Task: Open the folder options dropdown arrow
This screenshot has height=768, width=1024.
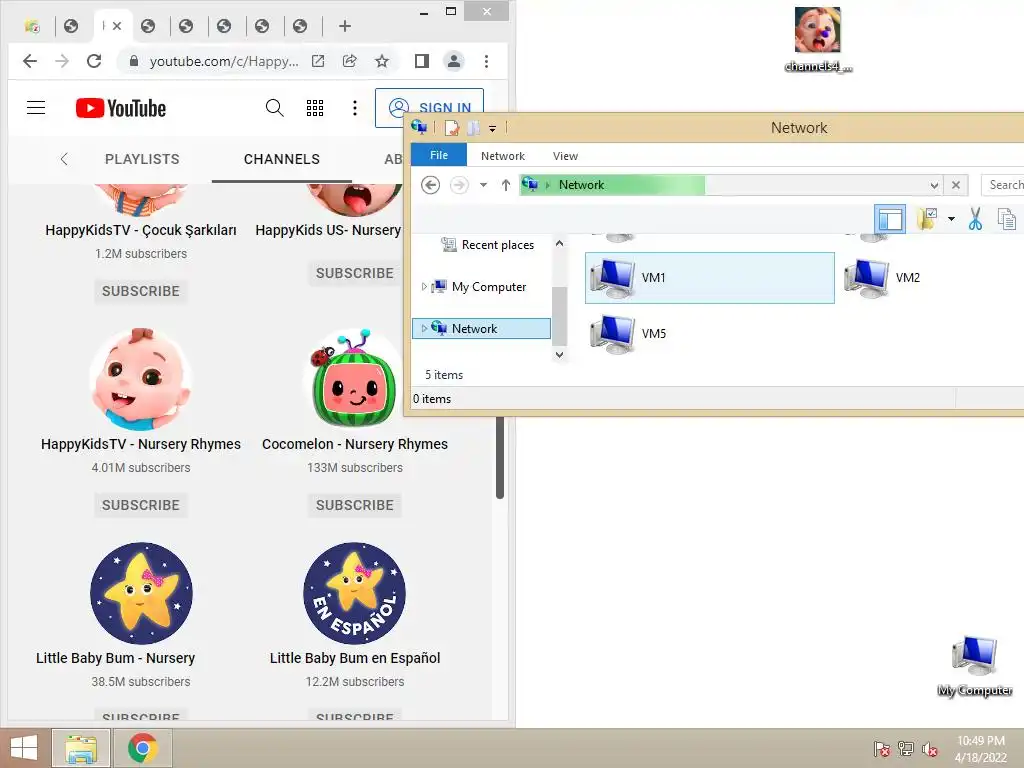Action: tap(952, 219)
